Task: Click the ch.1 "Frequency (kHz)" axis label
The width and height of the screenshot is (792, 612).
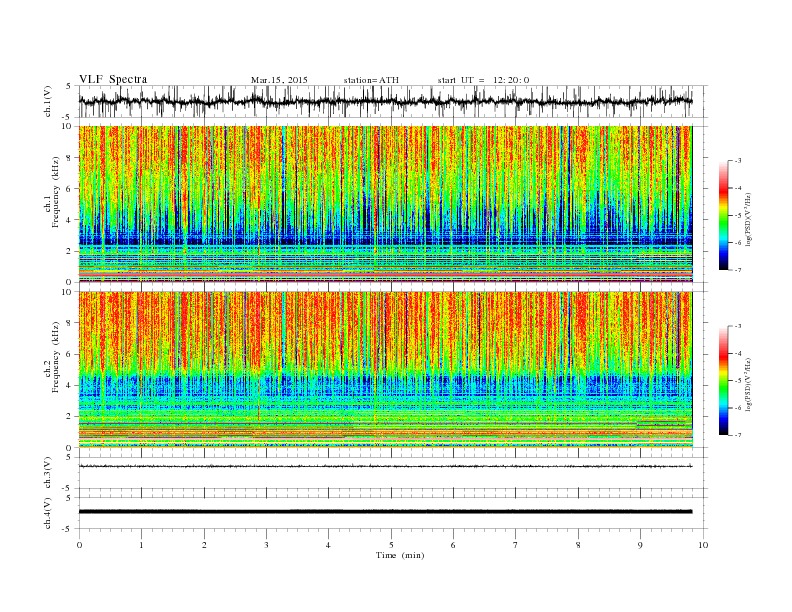Action: pos(55,192)
